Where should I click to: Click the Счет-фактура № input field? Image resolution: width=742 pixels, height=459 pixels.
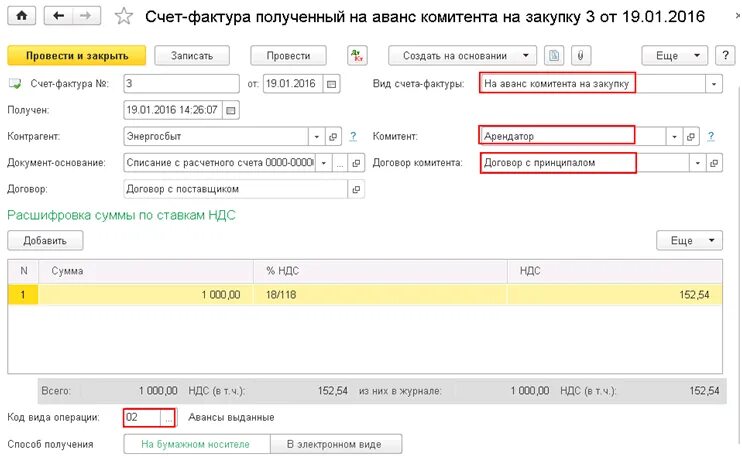pos(181,84)
